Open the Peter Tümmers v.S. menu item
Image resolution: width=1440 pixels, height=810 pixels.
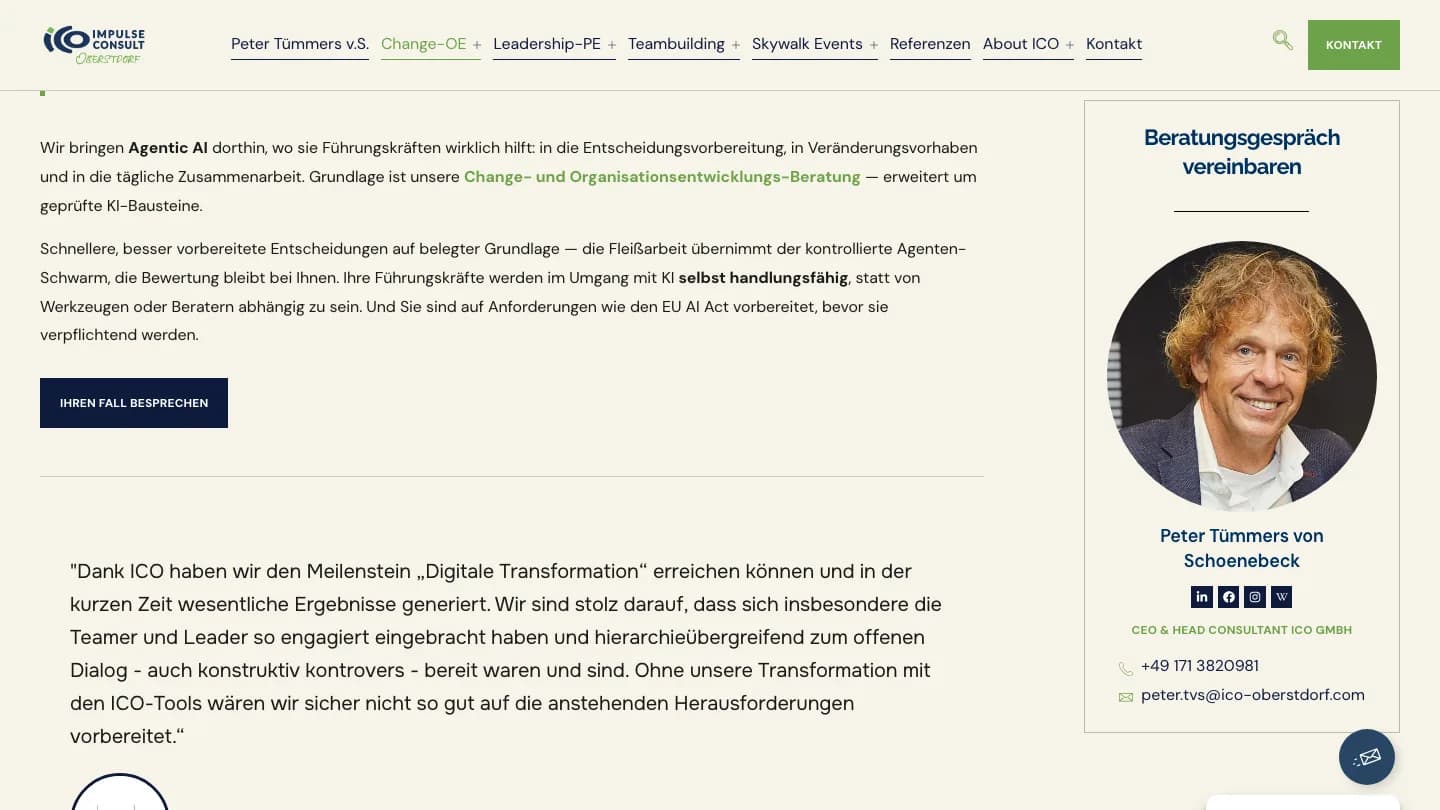[x=300, y=44]
